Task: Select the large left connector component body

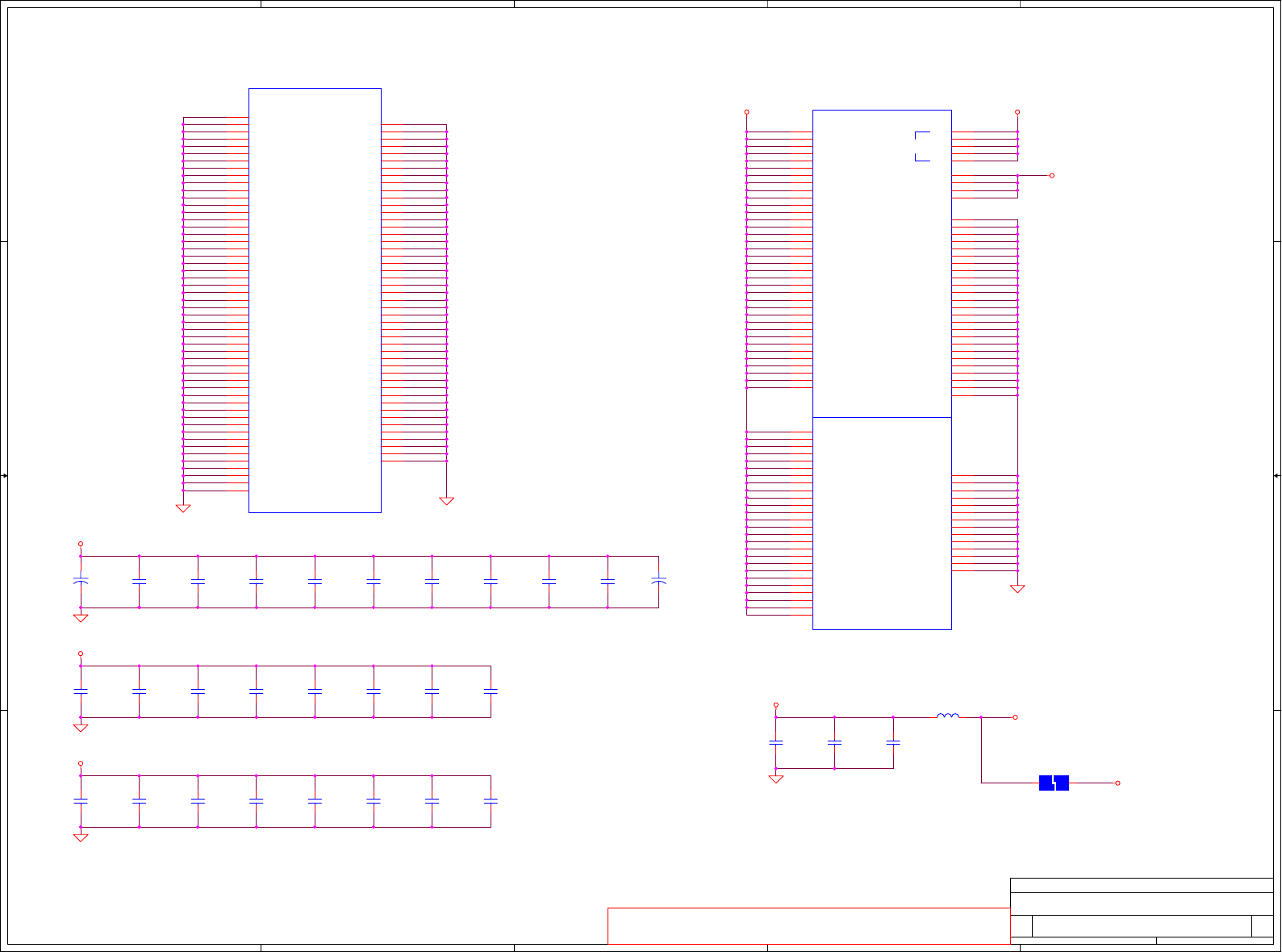Action: tap(315, 300)
